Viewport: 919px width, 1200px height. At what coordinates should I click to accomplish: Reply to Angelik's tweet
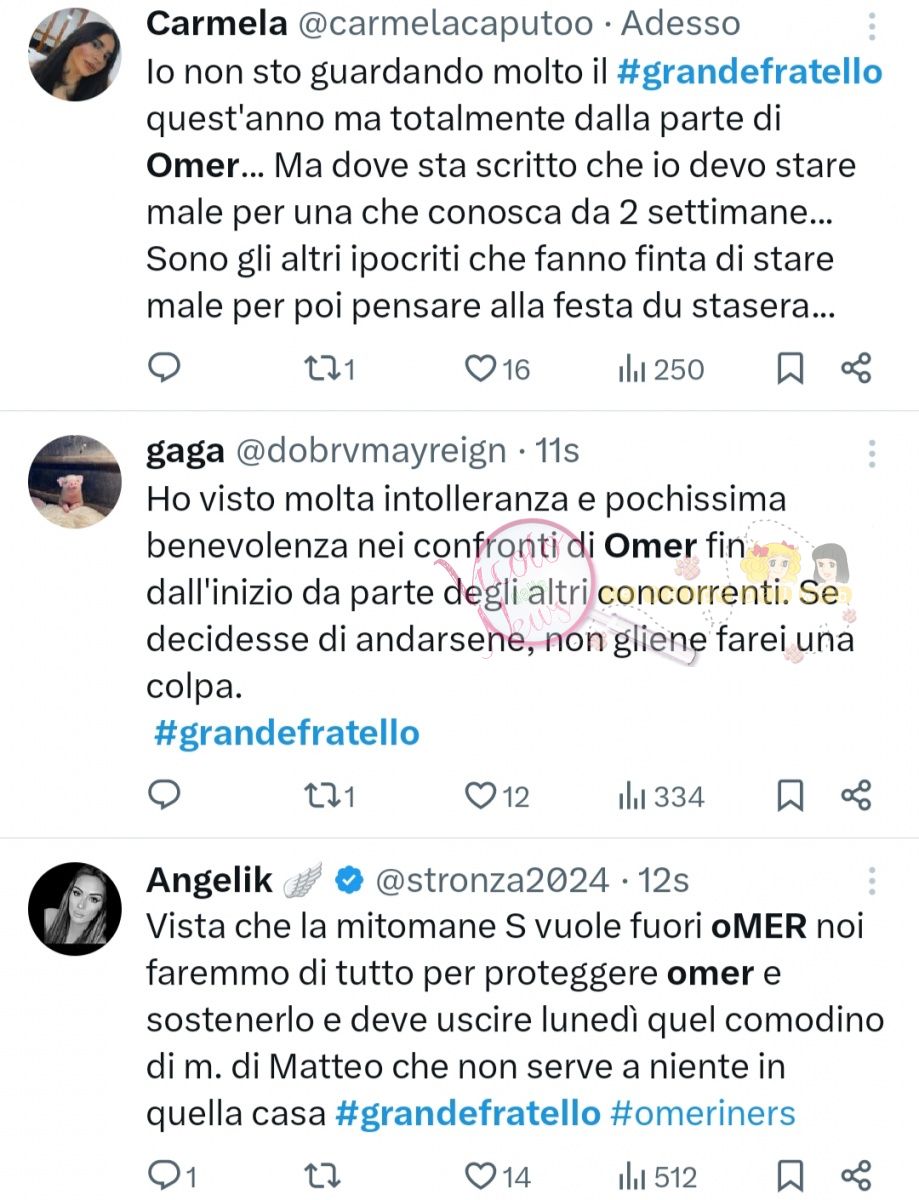pyautogui.click(x=164, y=1176)
